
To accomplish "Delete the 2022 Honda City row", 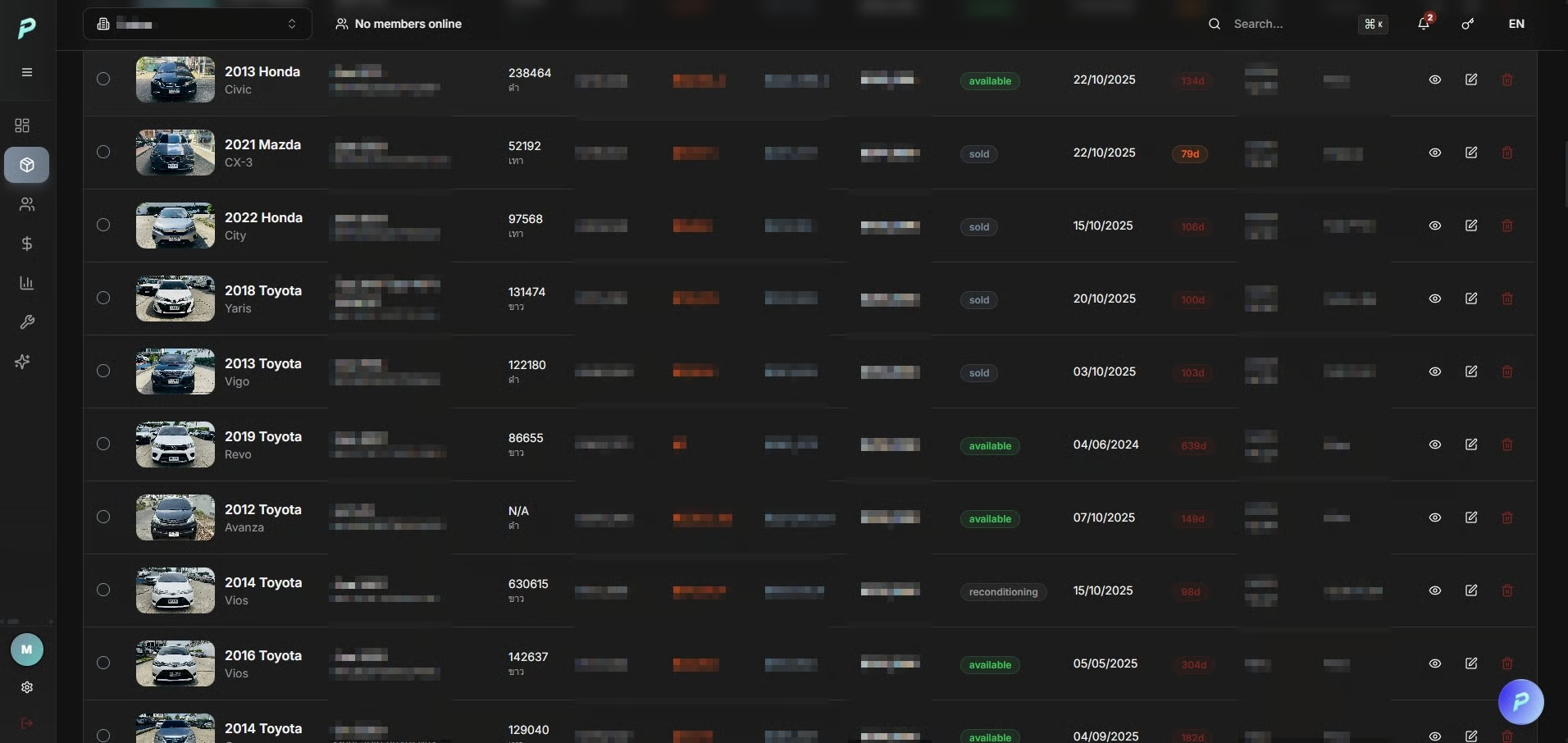I will pos(1507,226).
